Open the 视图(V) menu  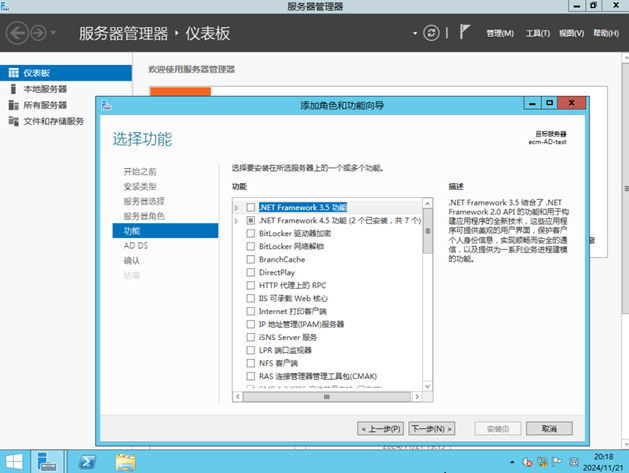click(x=571, y=33)
